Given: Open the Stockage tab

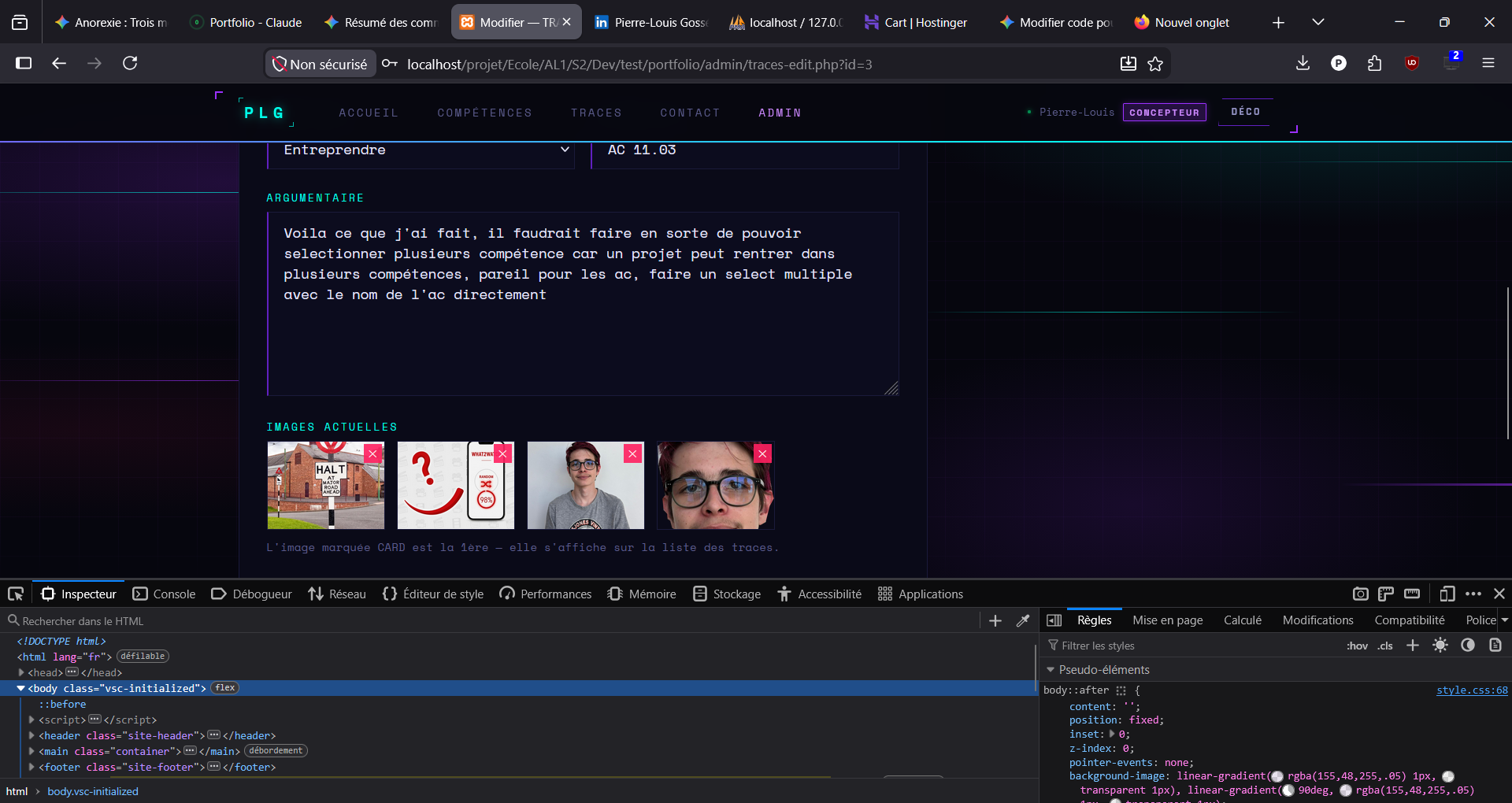Looking at the screenshot, I should tap(727, 594).
